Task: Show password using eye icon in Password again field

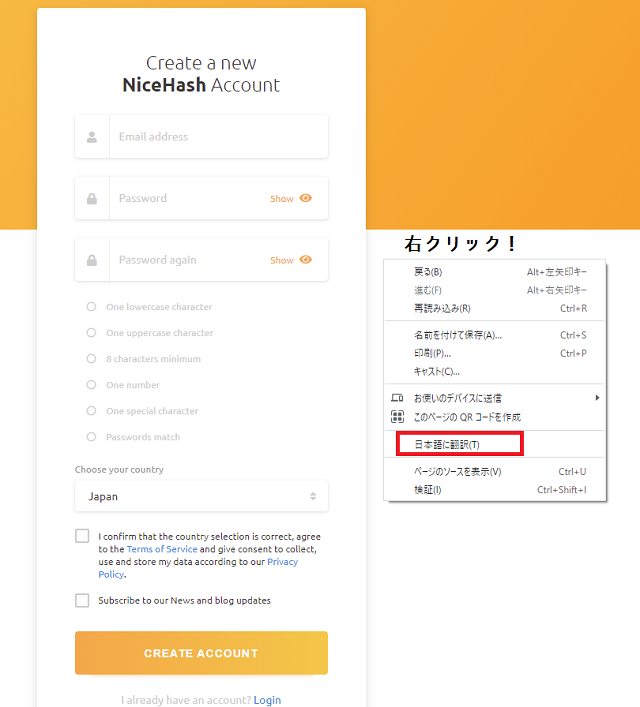Action: pyautogui.click(x=306, y=260)
